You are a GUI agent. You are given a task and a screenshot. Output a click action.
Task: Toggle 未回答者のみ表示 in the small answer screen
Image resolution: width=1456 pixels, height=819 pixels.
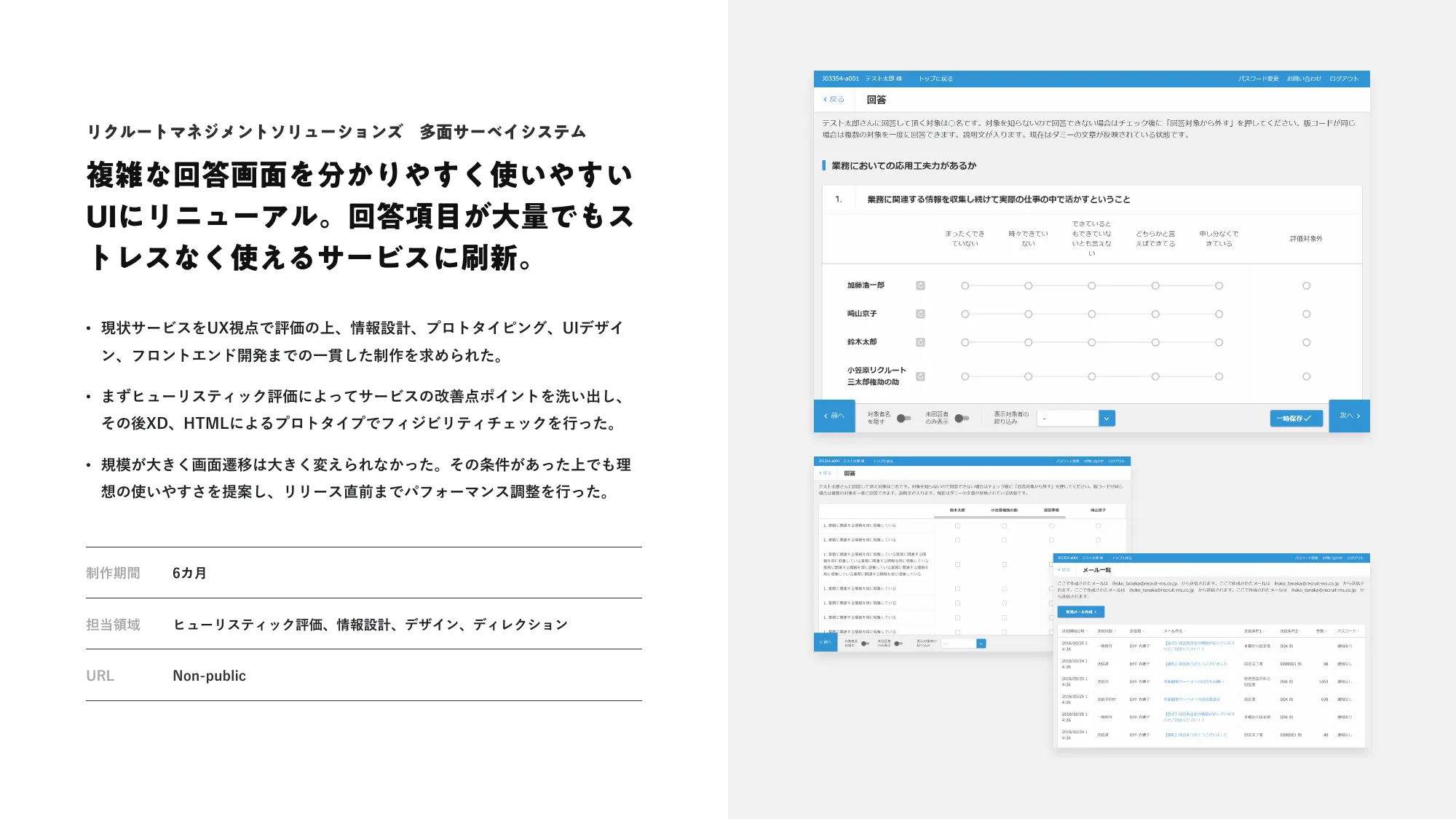pos(898,644)
